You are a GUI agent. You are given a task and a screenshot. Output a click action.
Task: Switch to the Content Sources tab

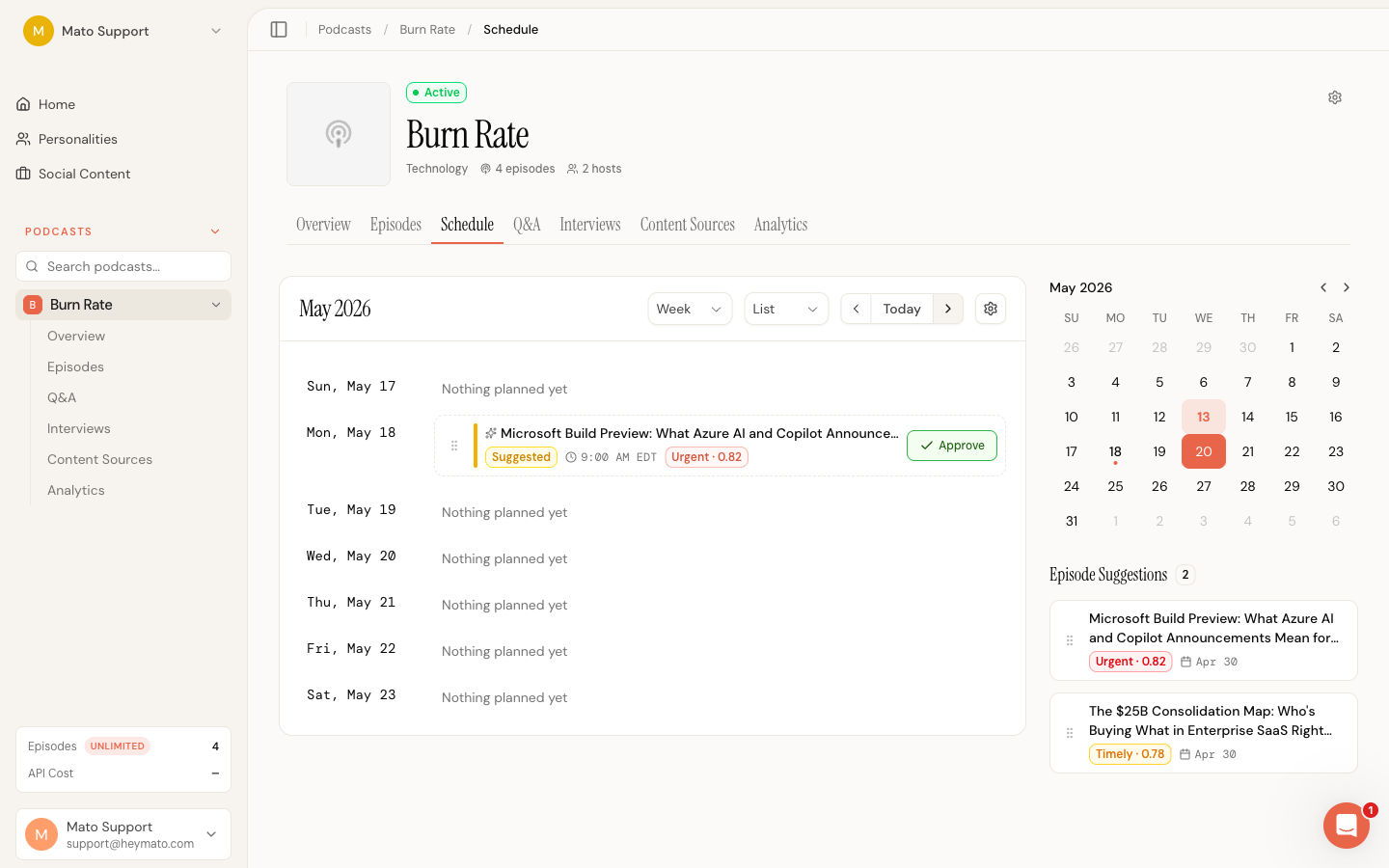tap(688, 225)
